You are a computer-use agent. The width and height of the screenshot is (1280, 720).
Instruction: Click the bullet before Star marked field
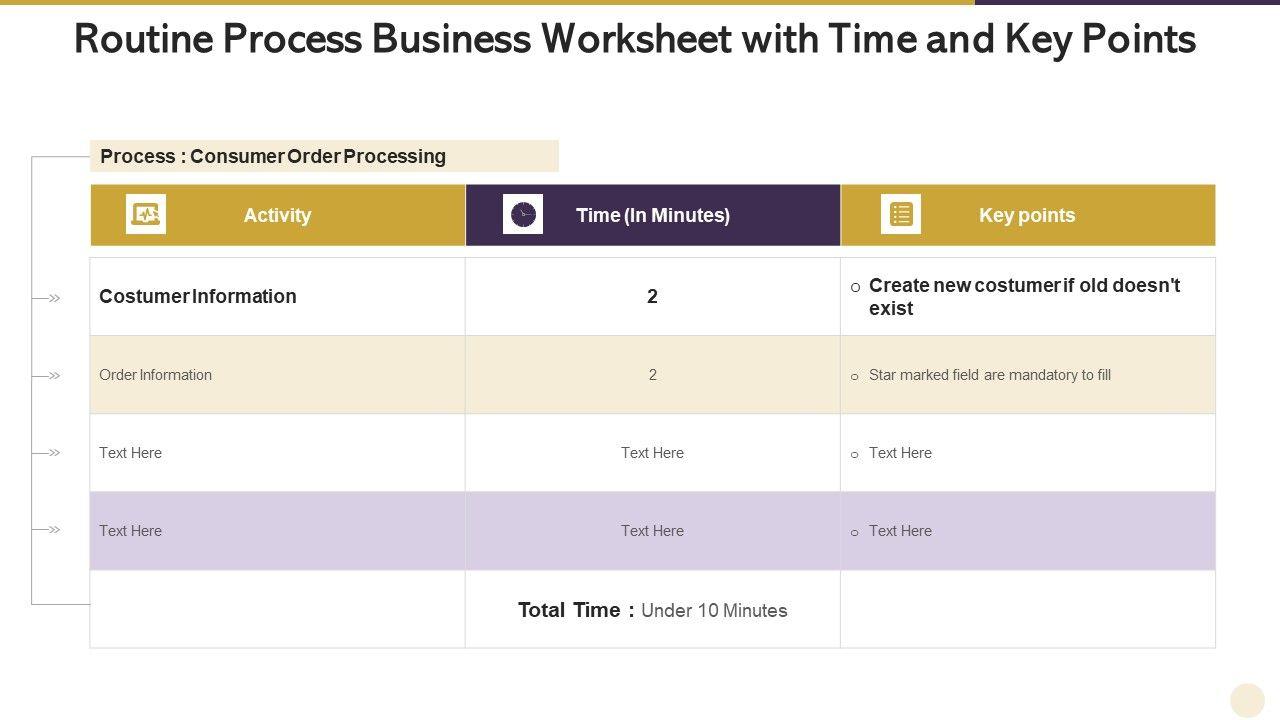coord(855,377)
